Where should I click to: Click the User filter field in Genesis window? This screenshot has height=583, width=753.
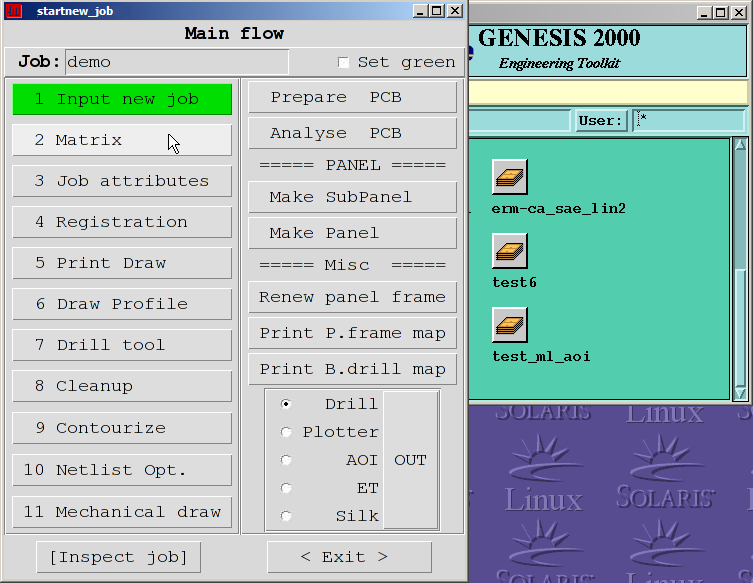[688, 120]
